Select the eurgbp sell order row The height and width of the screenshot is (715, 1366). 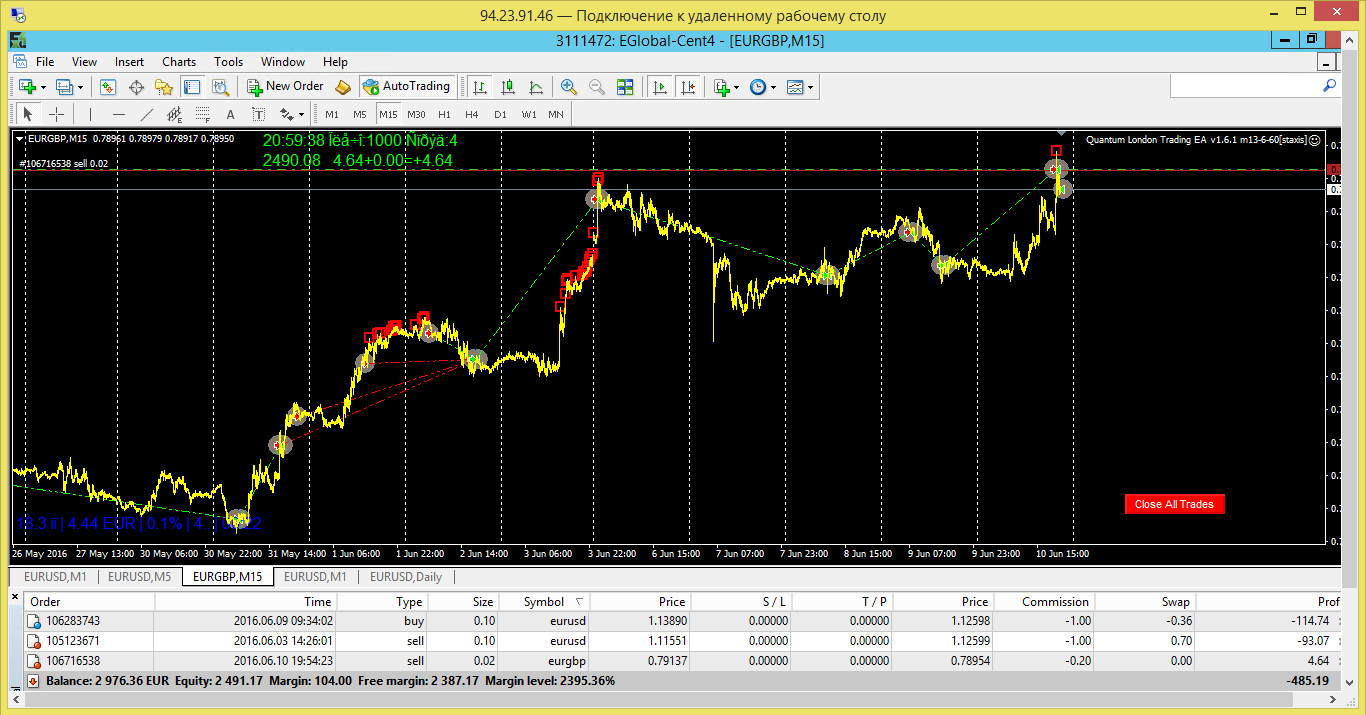[682, 661]
